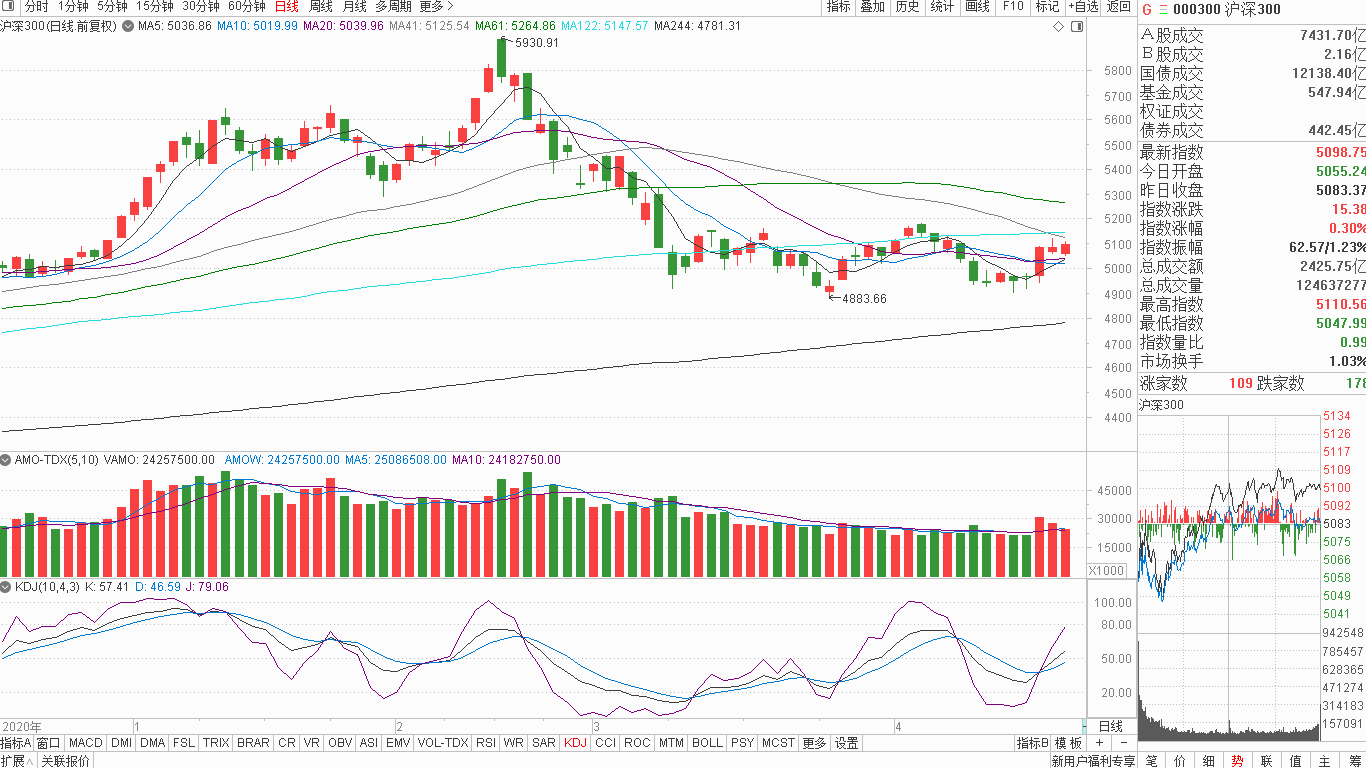The image size is (1366, 768).
Task: Switch indicator to MCST
Action: pos(778,743)
